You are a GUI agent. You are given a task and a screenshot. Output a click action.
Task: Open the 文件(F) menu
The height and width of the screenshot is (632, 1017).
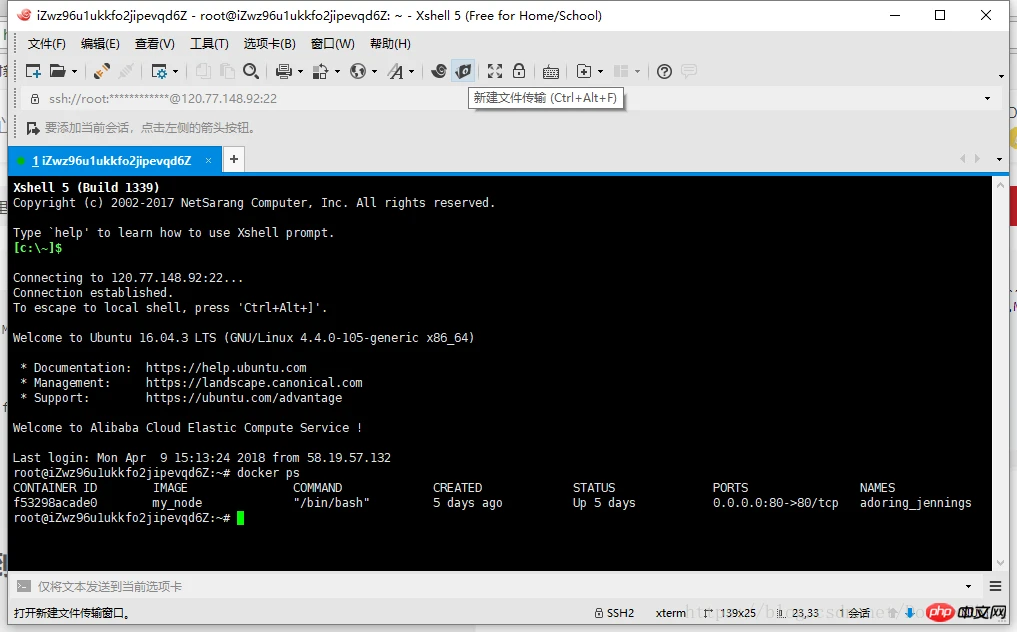[x=47, y=43]
